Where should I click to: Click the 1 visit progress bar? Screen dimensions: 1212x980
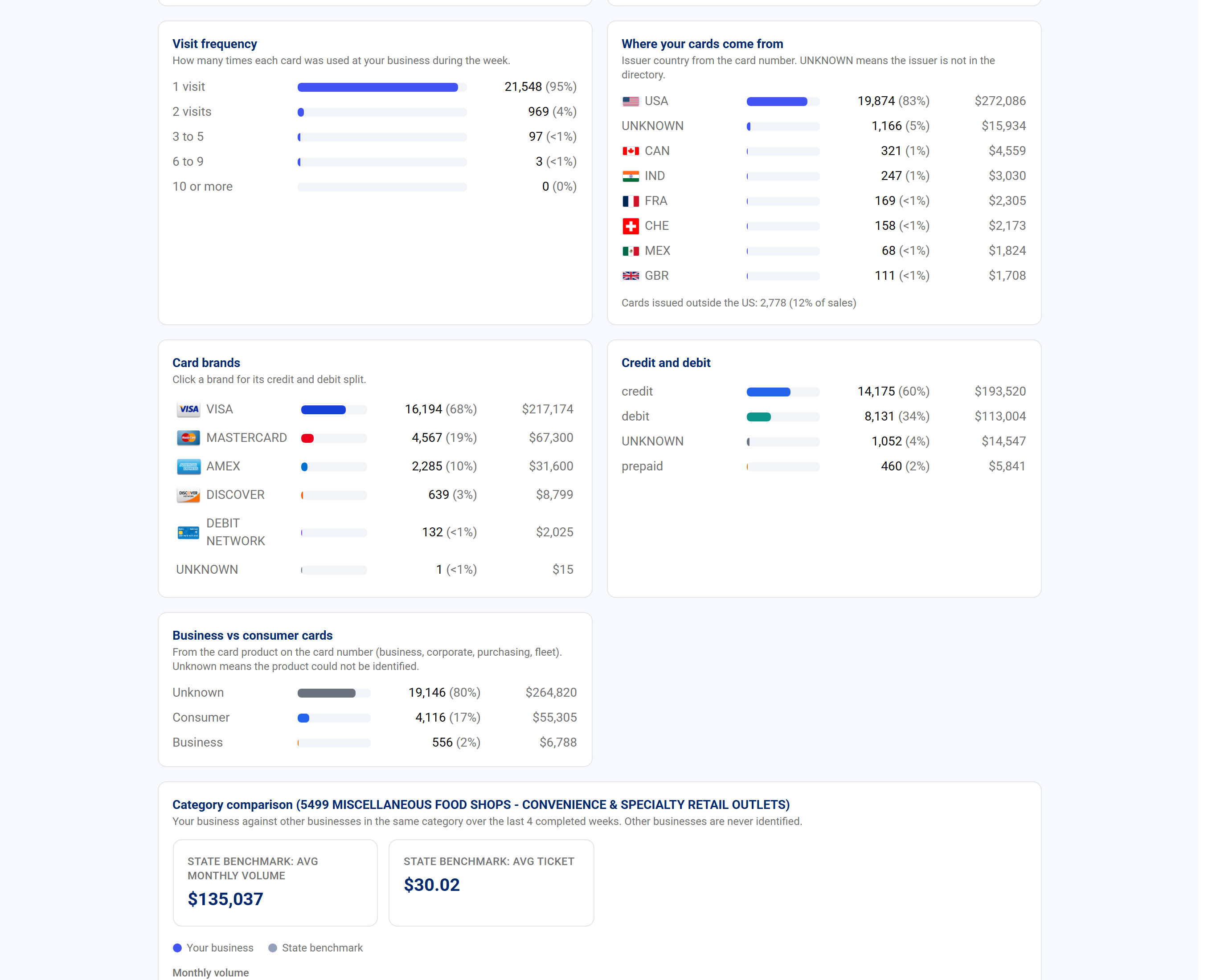coord(382,87)
